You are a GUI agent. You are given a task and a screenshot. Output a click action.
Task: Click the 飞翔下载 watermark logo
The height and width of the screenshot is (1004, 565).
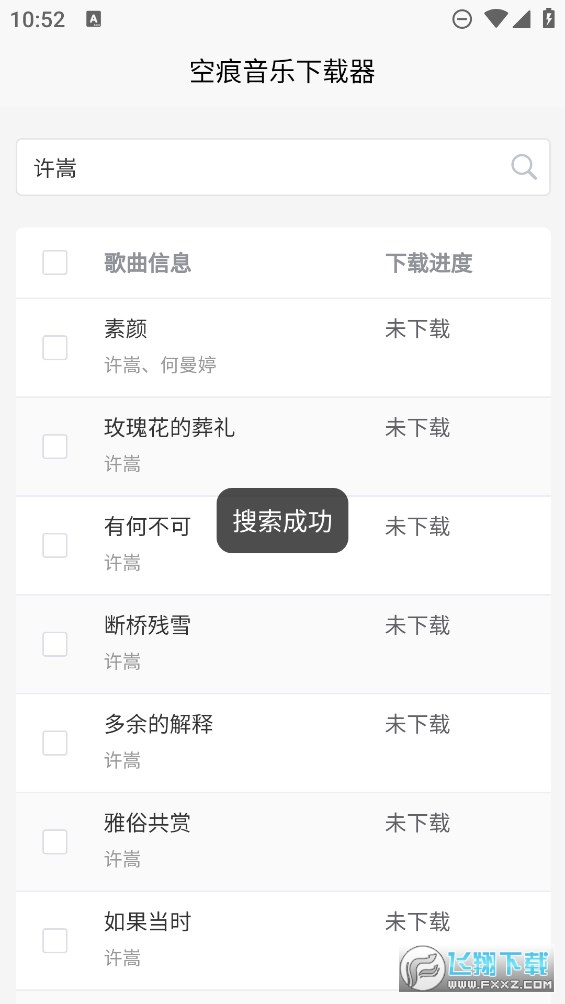pyautogui.click(x=476, y=968)
